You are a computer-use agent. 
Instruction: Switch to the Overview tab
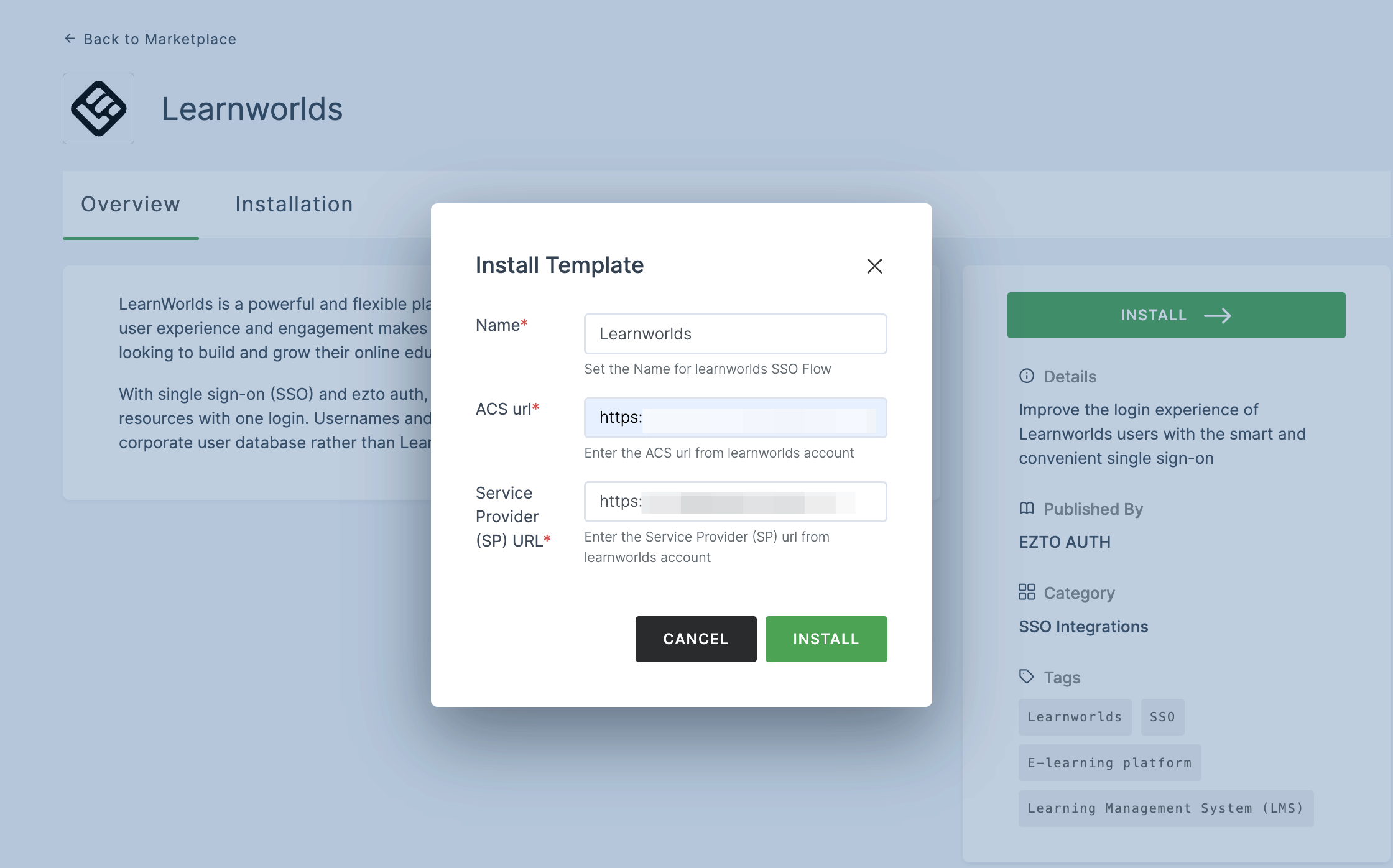tap(130, 204)
